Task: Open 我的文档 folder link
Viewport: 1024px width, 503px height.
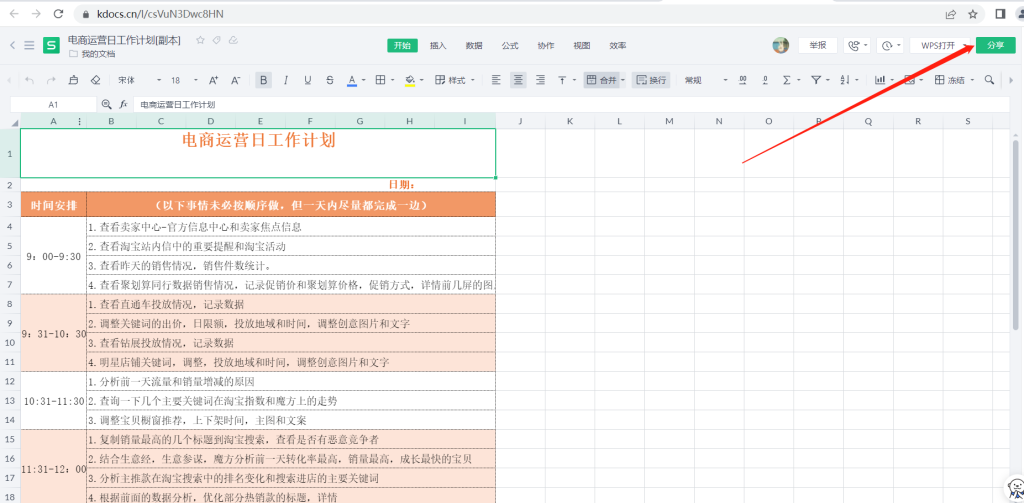Action: (93, 54)
